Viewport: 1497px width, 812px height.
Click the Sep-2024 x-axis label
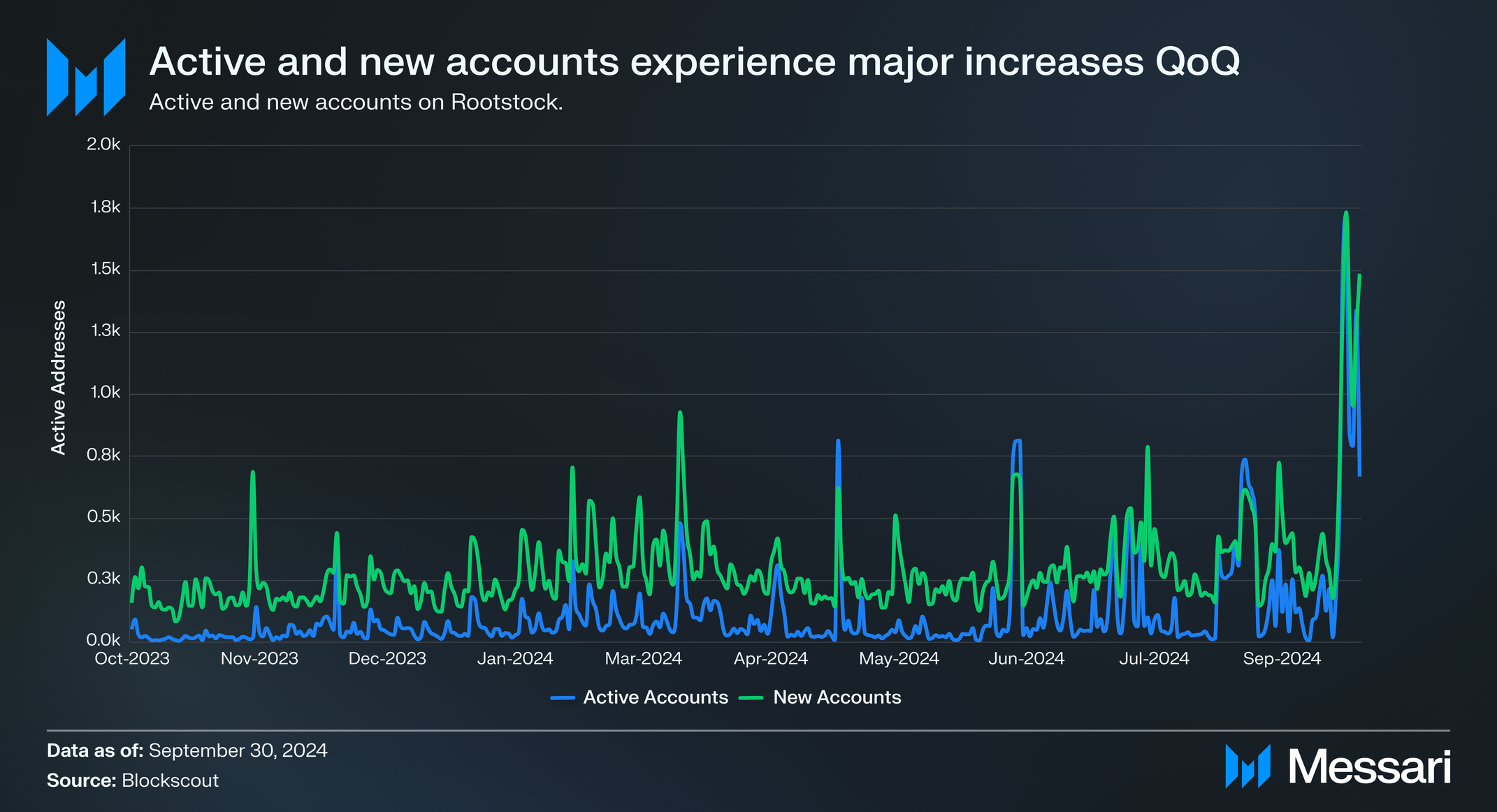(1282, 659)
